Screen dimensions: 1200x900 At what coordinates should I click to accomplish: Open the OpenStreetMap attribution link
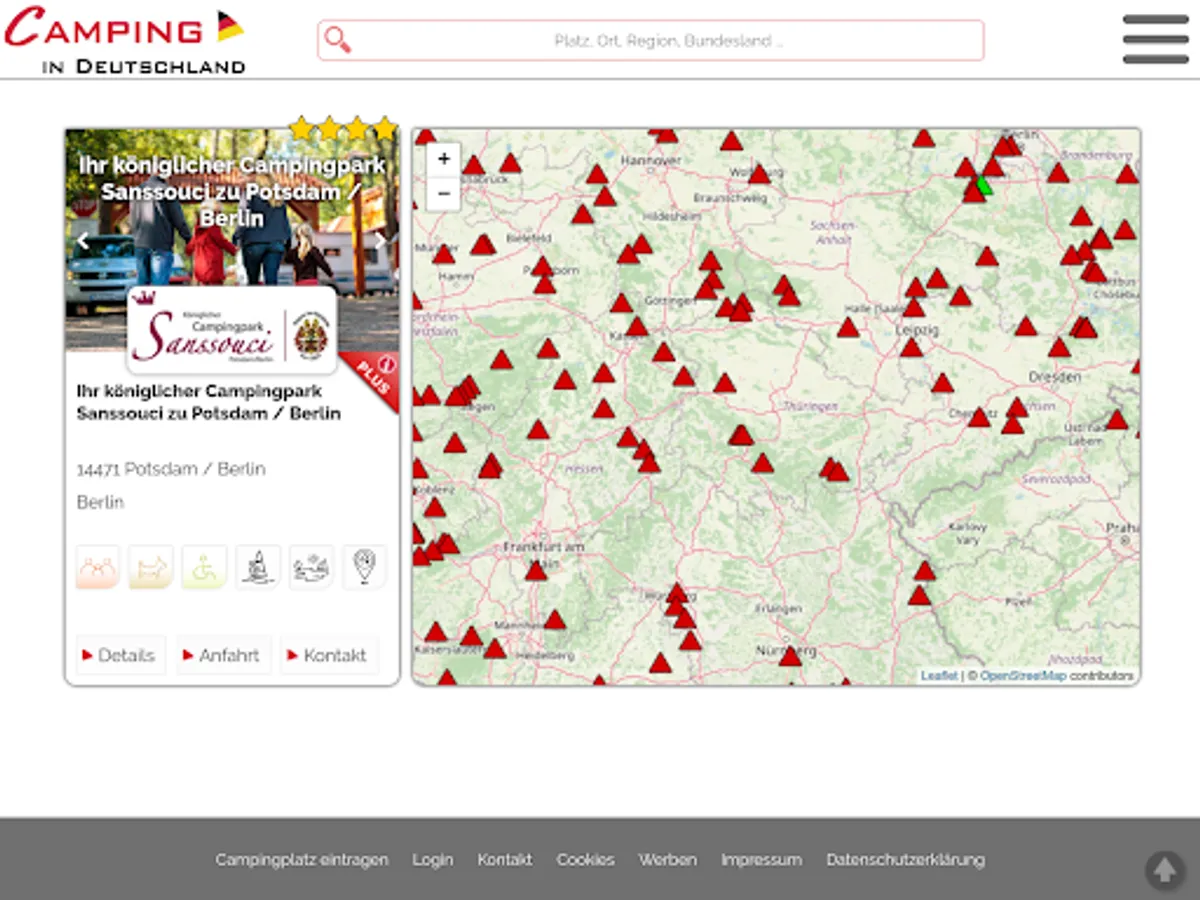point(1023,676)
